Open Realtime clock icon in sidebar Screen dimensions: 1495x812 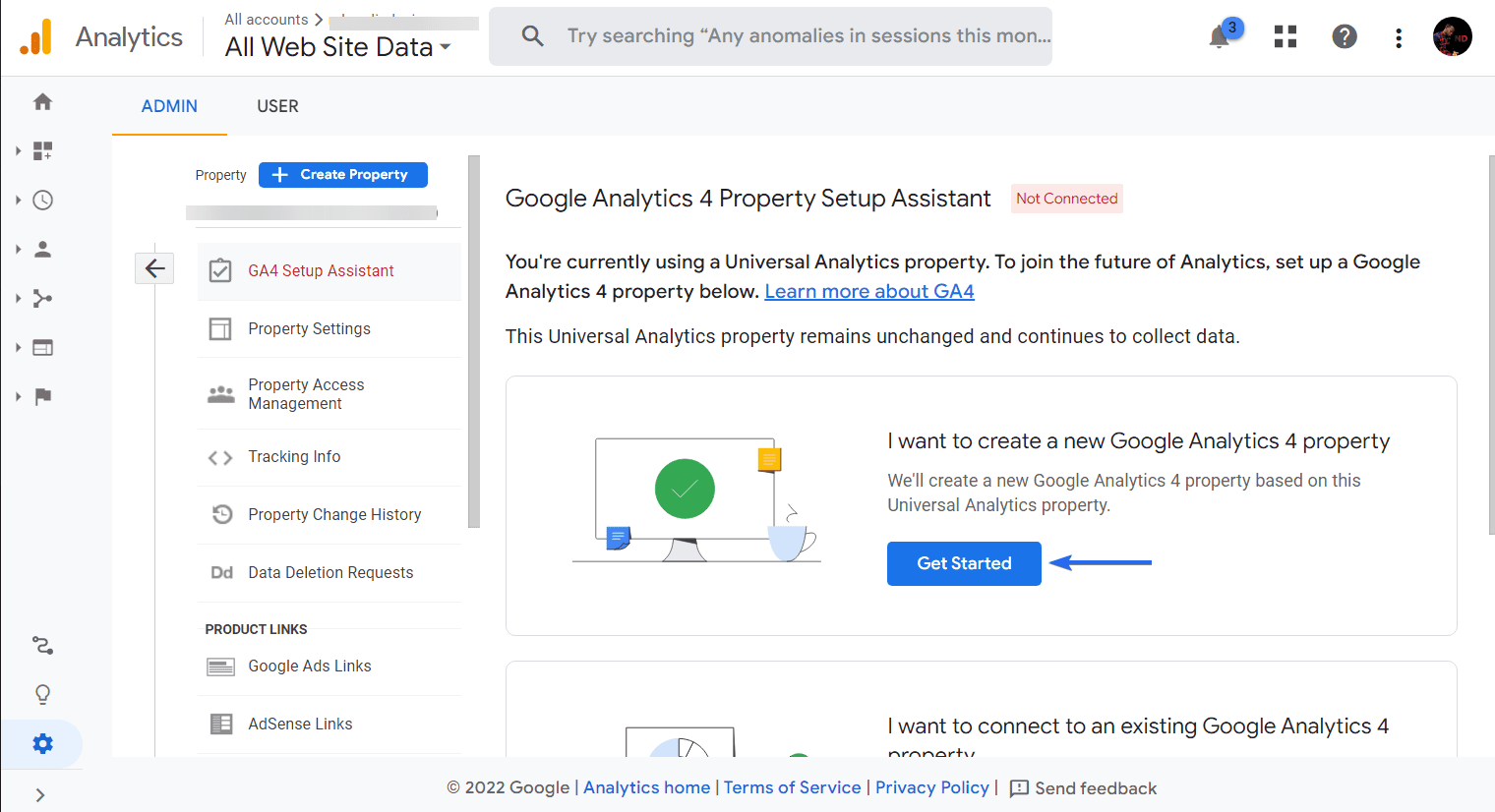[x=42, y=200]
